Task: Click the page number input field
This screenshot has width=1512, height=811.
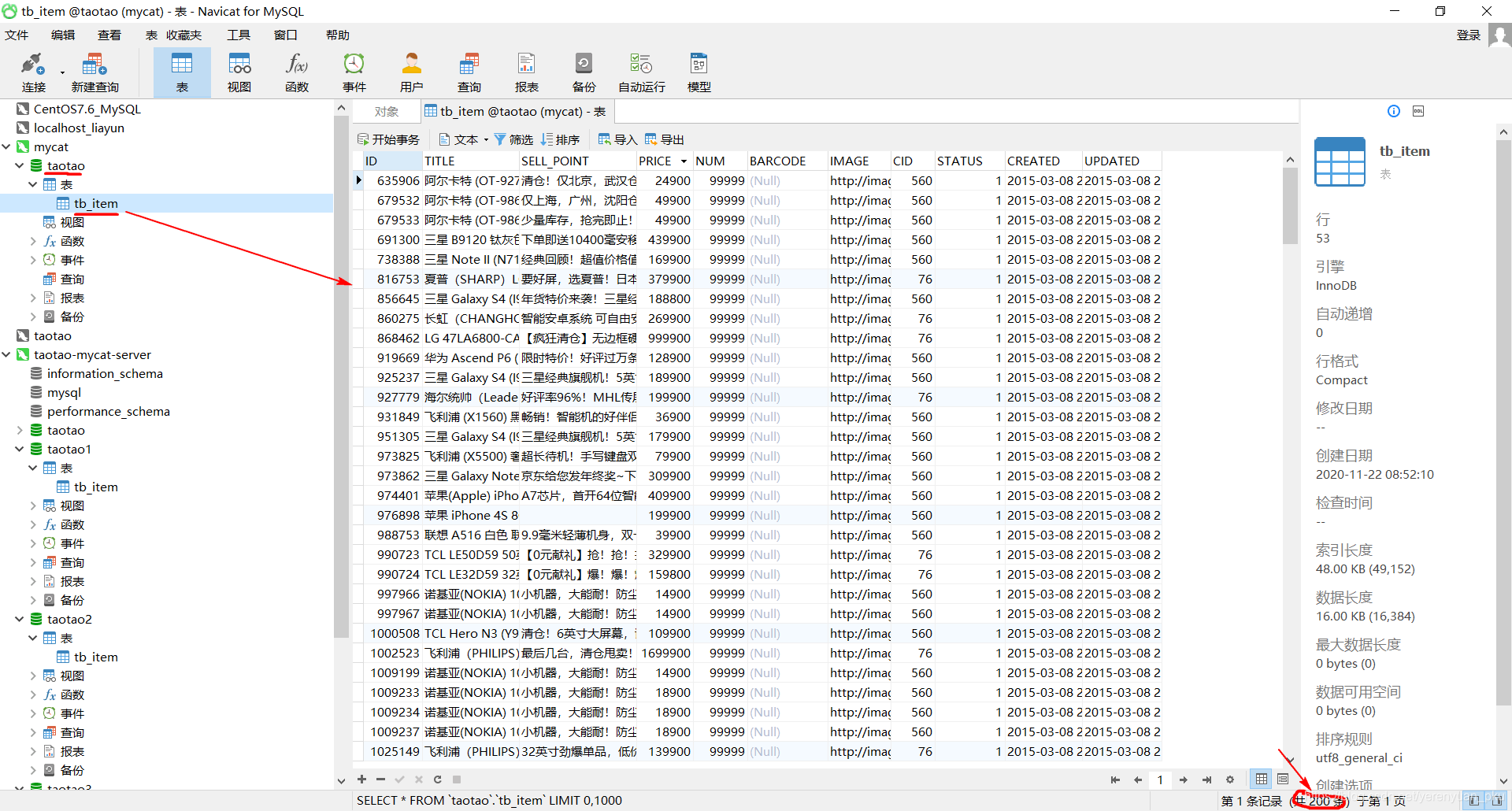Action: (1160, 780)
